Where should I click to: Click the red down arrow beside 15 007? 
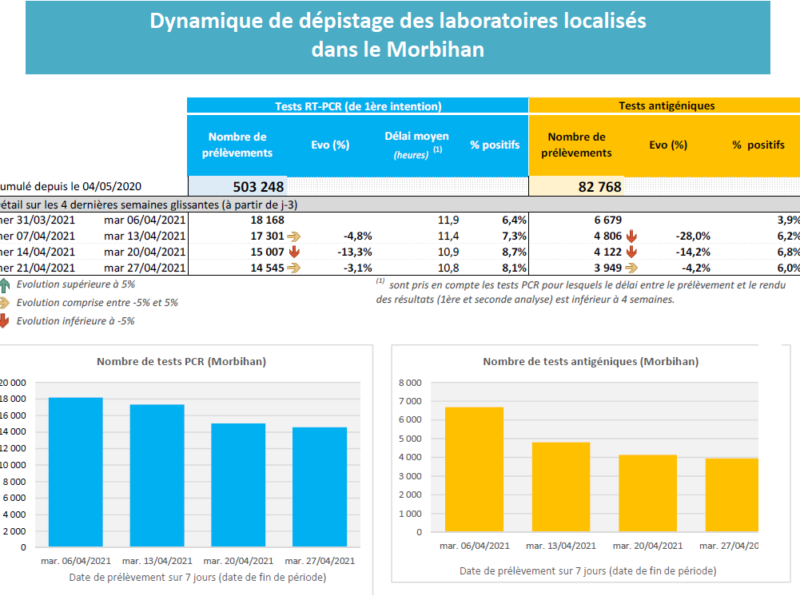tap(294, 252)
